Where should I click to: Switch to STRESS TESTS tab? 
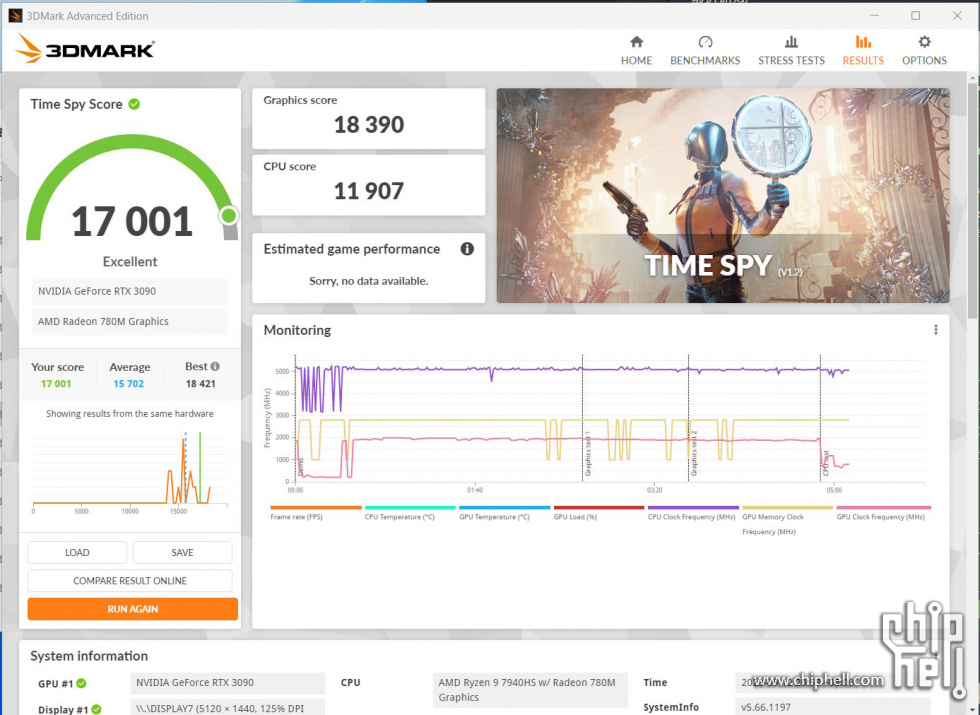coord(791,51)
